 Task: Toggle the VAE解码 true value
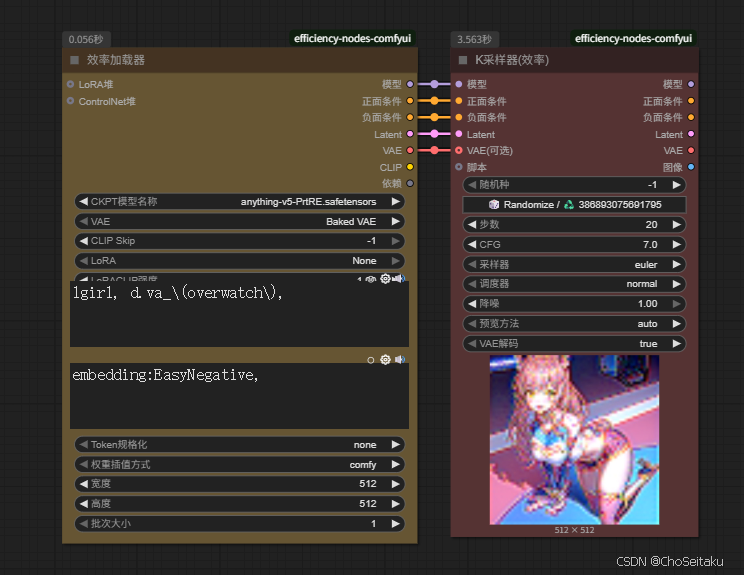point(574,343)
